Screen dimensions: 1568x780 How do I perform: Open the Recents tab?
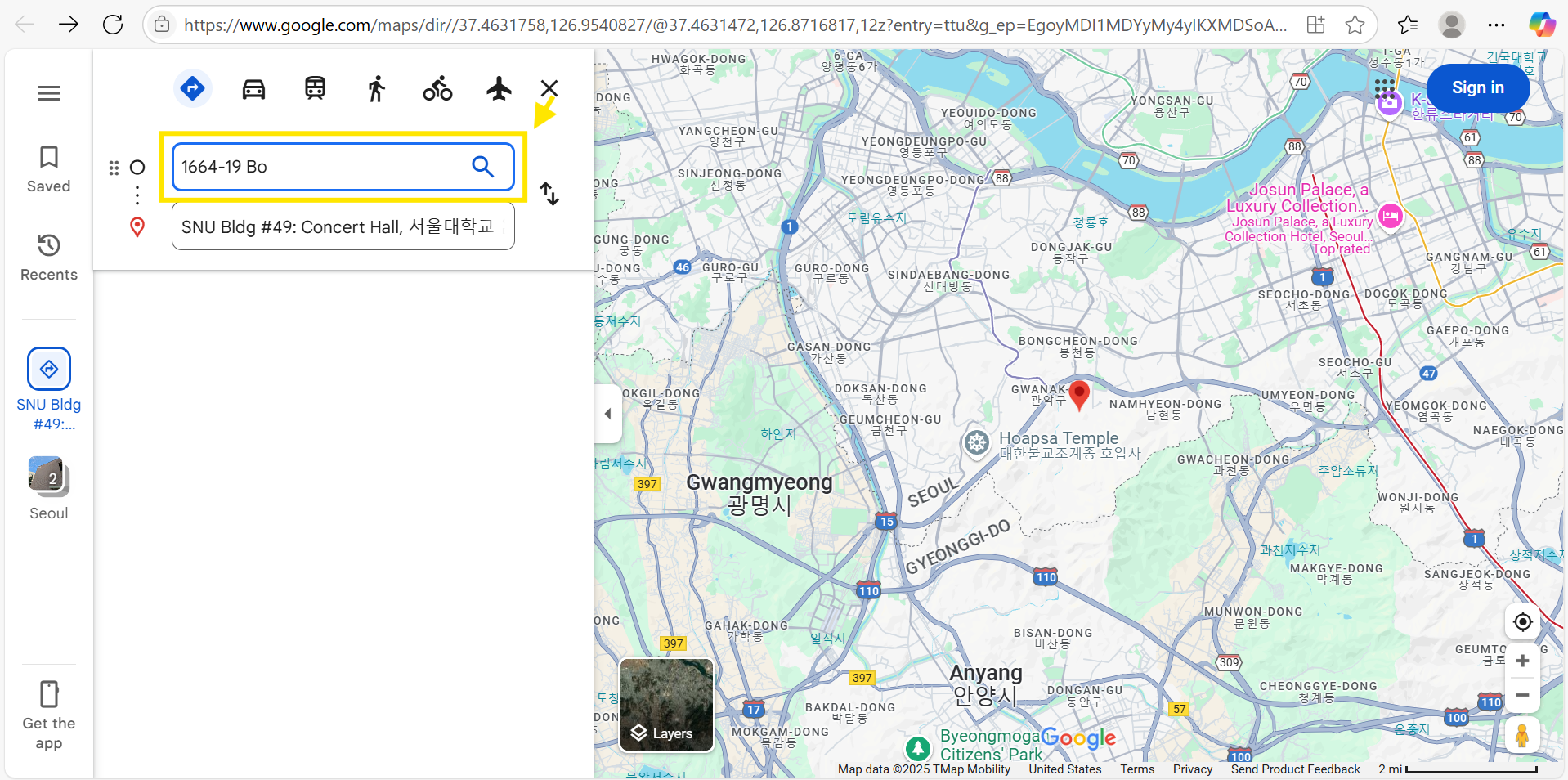tap(49, 258)
